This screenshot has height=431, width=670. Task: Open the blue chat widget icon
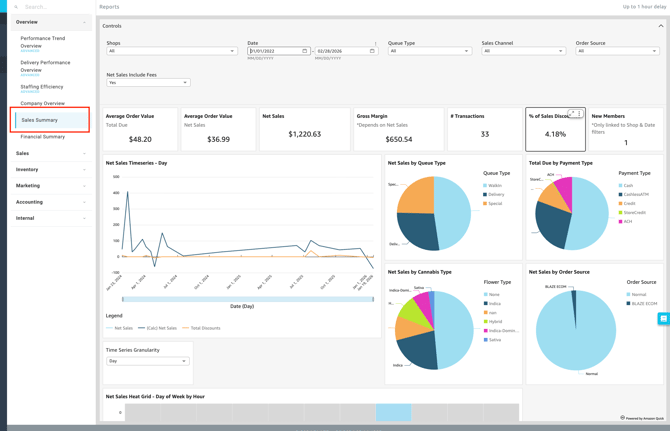[663, 319]
